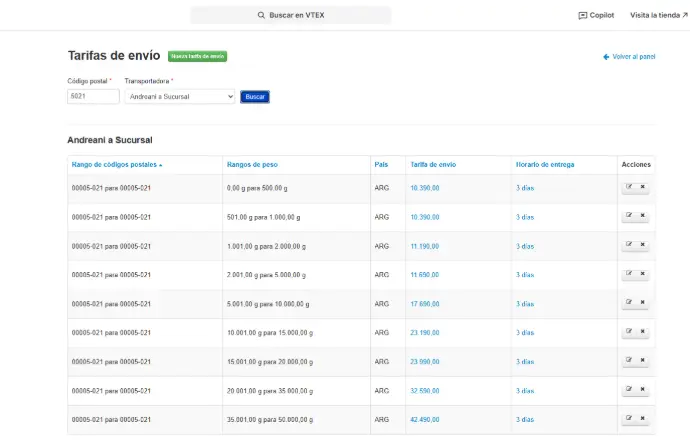
Task: Sort by Rango de códigos postales column
Action: coord(116,164)
